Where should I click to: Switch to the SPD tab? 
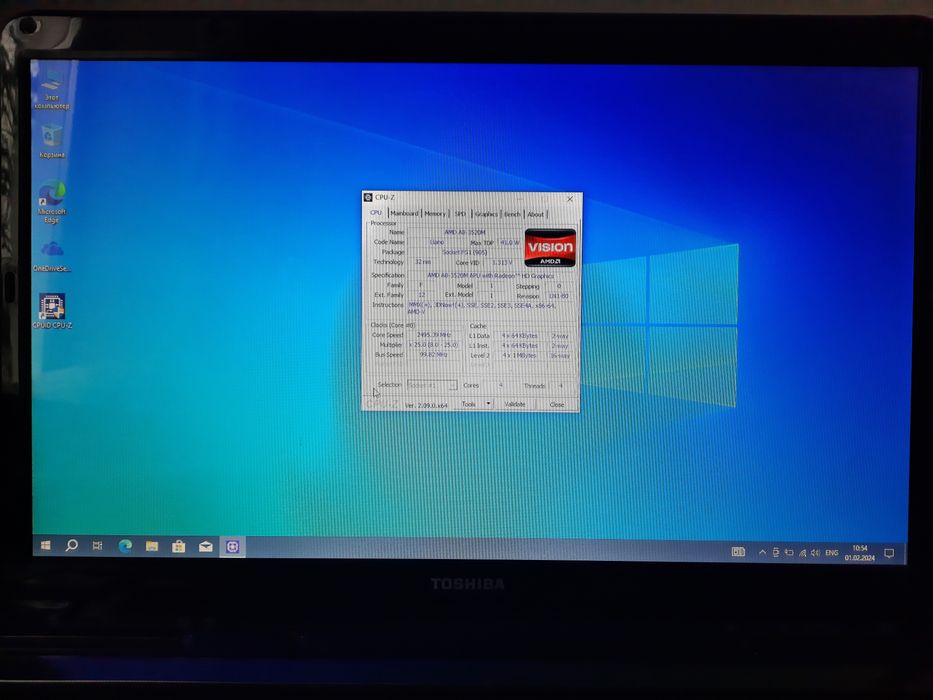[460, 214]
